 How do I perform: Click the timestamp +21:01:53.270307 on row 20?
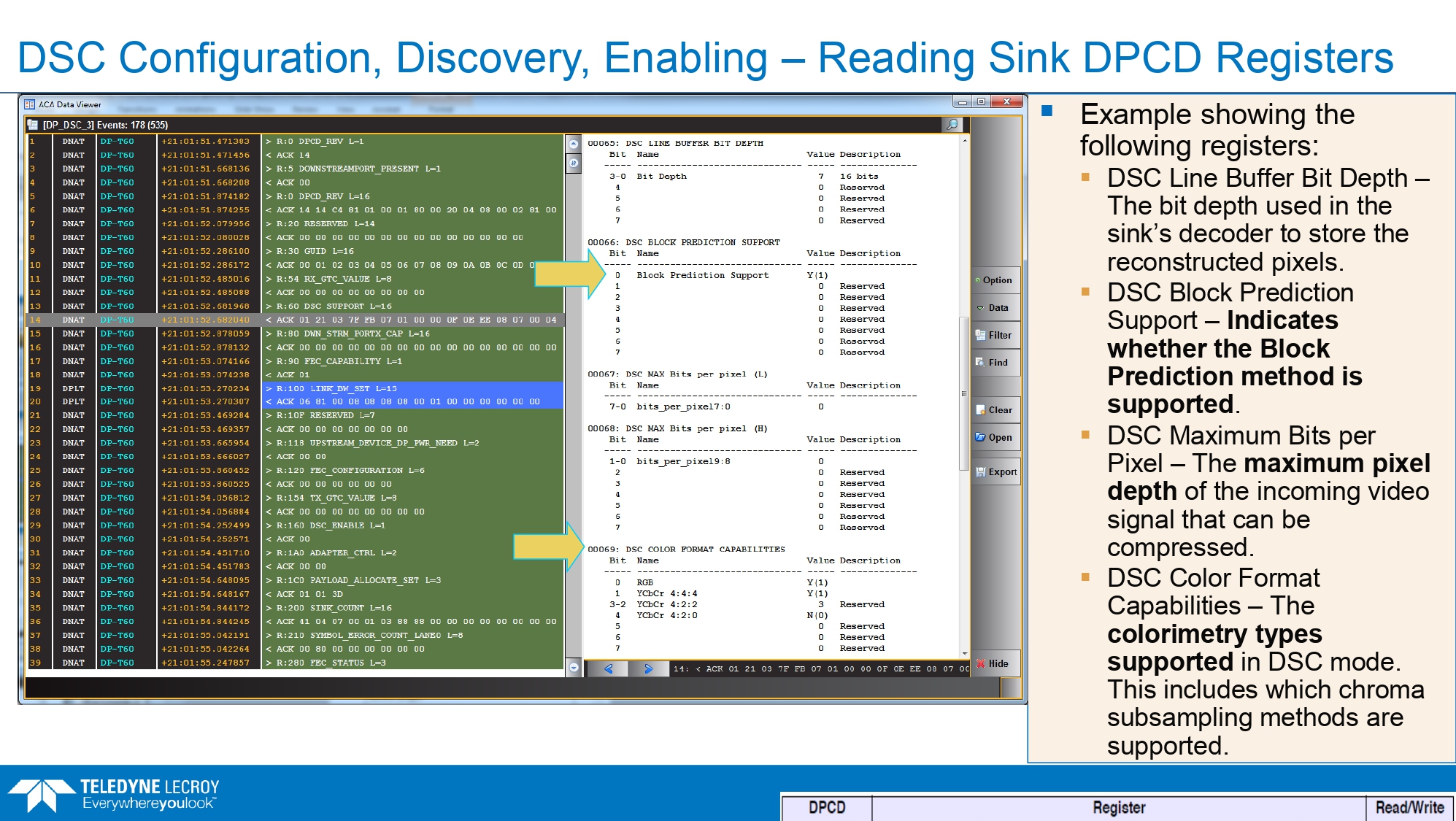click(x=206, y=402)
